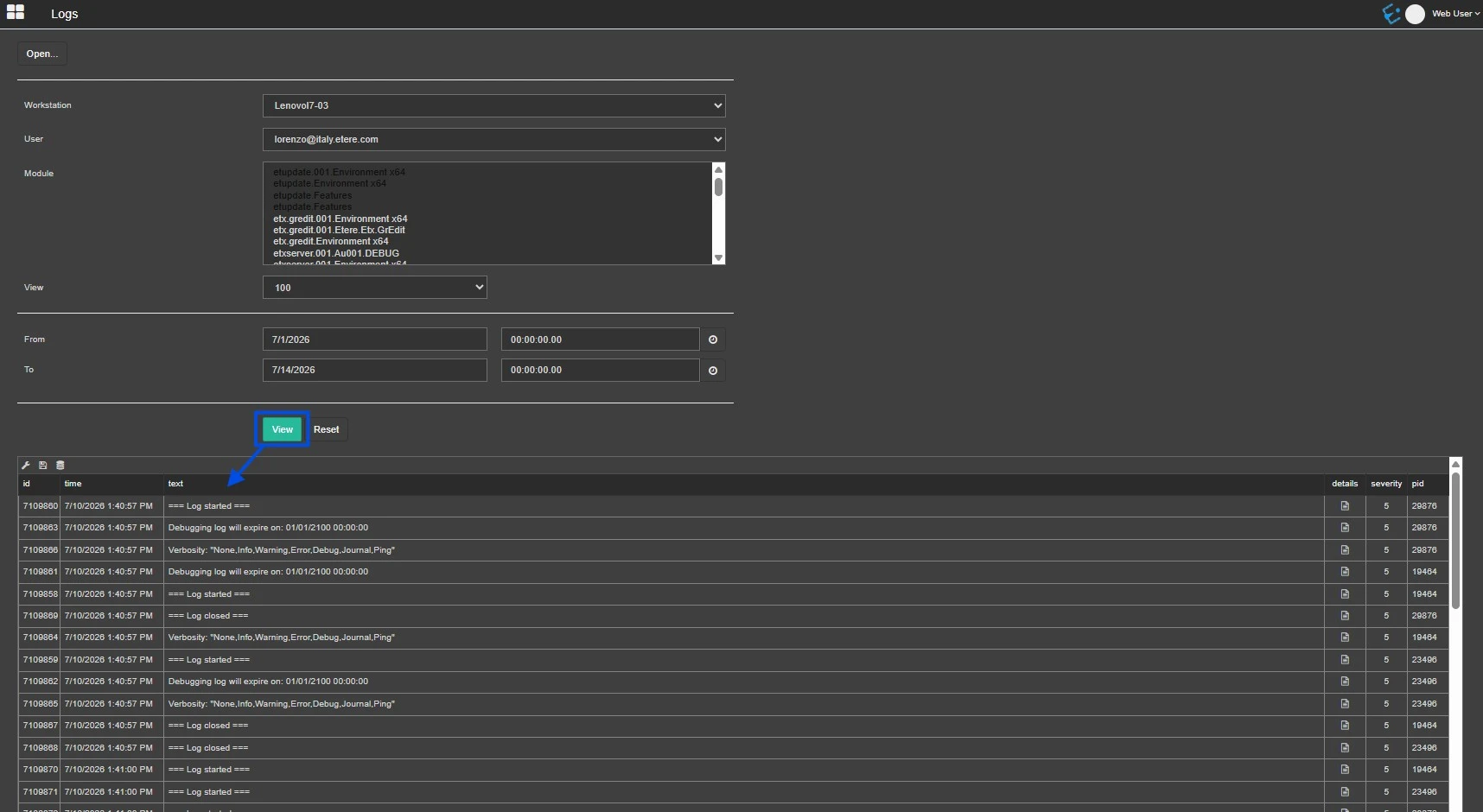The height and width of the screenshot is (812, 1483).
Task: Click text cell of log 7109866
Action: pyautogui.click(x=743, y=550)
